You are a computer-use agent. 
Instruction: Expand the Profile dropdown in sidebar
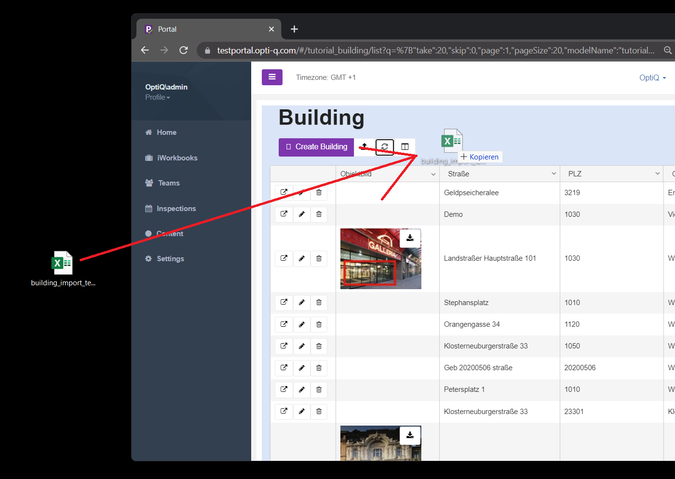158,98
